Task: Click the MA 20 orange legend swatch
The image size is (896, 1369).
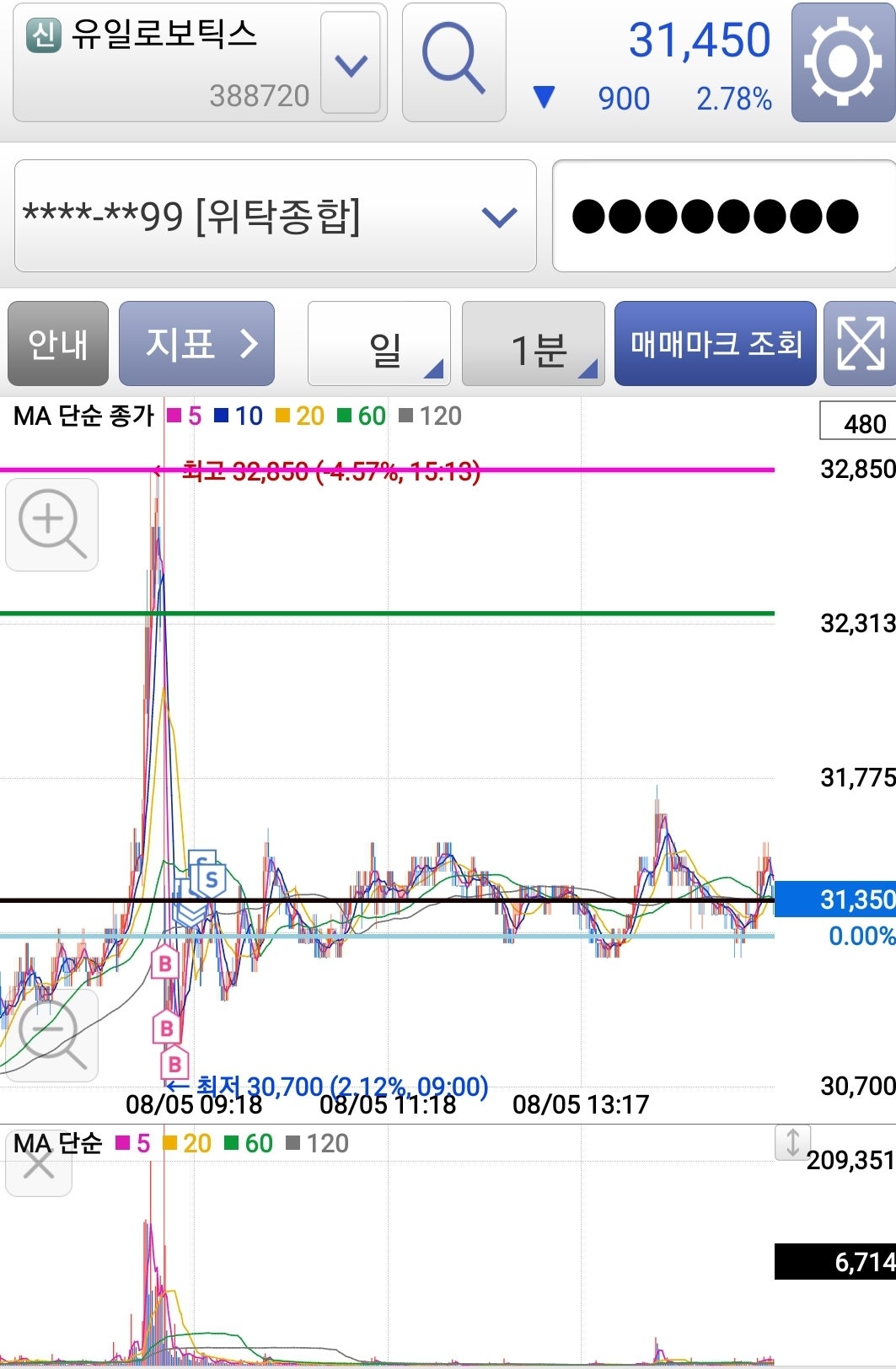Action: click(283, 416)
